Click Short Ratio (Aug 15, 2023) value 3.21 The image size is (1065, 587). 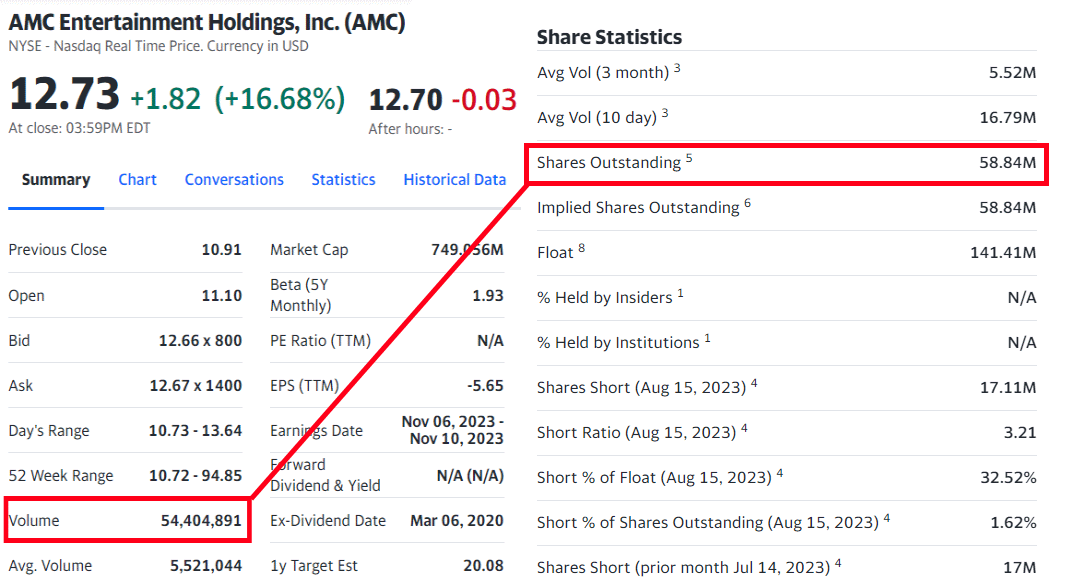1020,432
